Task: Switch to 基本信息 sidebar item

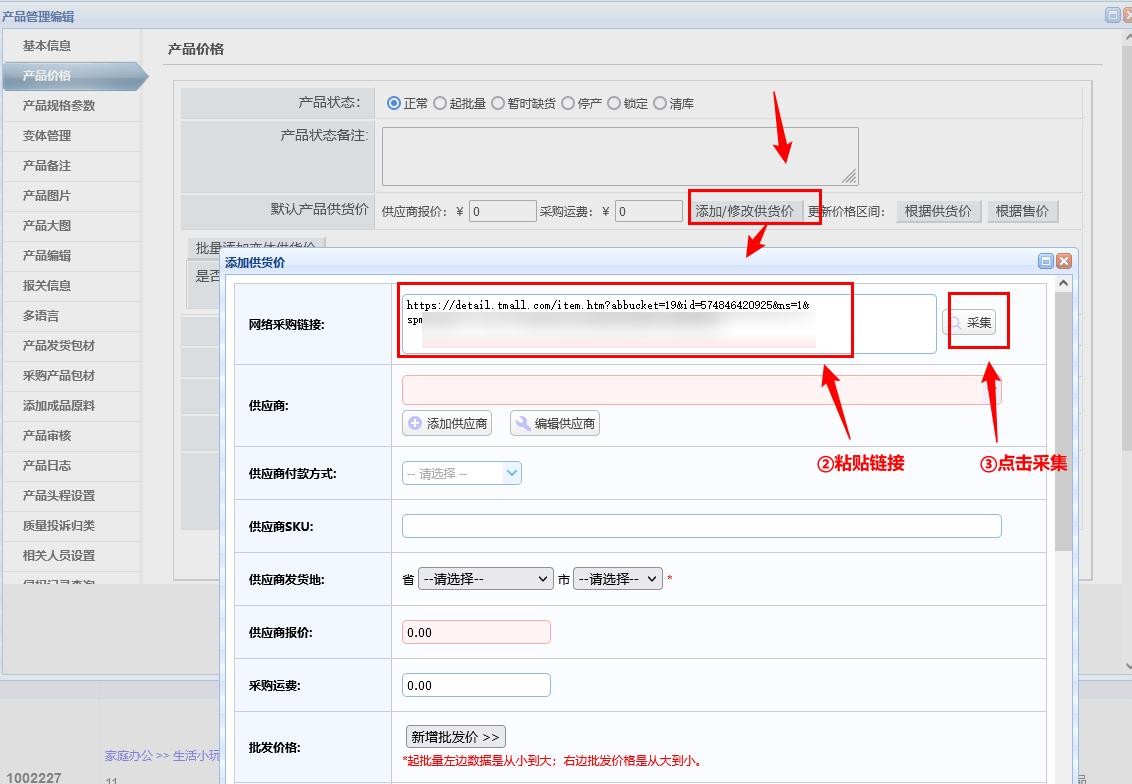Action: pos(47,46)
